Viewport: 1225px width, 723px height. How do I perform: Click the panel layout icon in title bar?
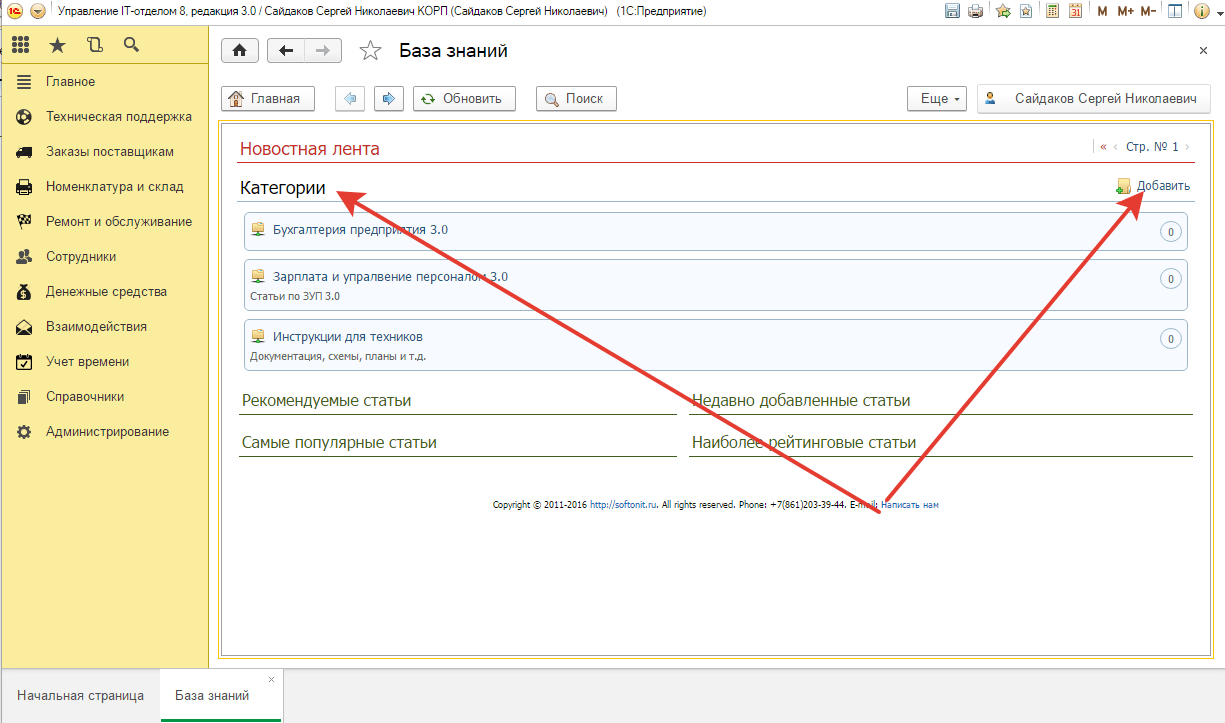tap(1175, 11)
